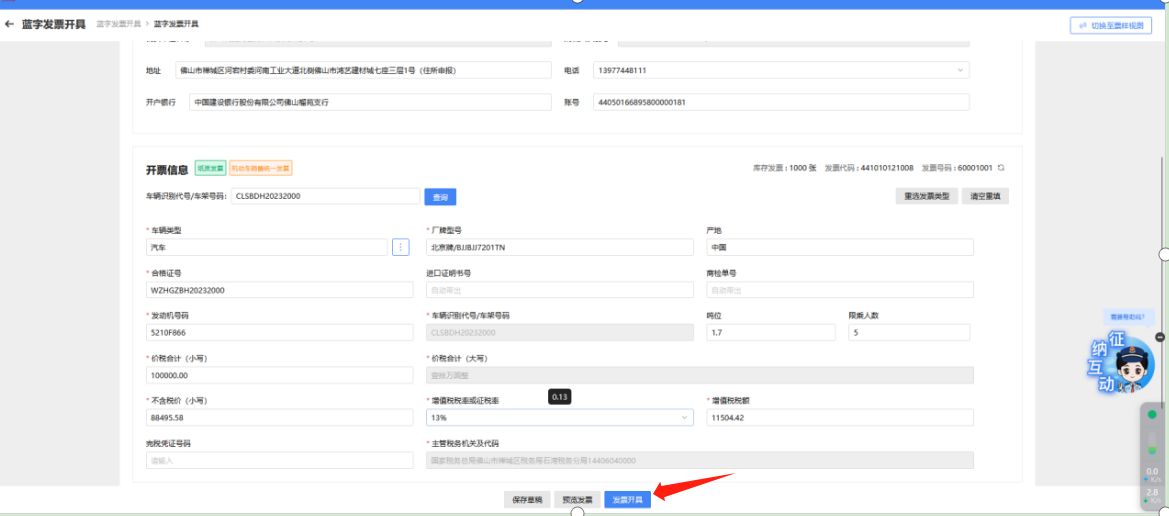
Task: Open the 增值税税率或征收率 13% dropdown
Action: click(684, 417)
